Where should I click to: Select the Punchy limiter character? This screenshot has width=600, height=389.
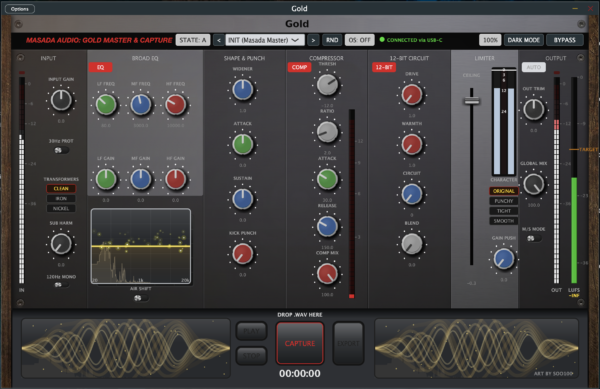pyautogui.click(x=504, y=201)
